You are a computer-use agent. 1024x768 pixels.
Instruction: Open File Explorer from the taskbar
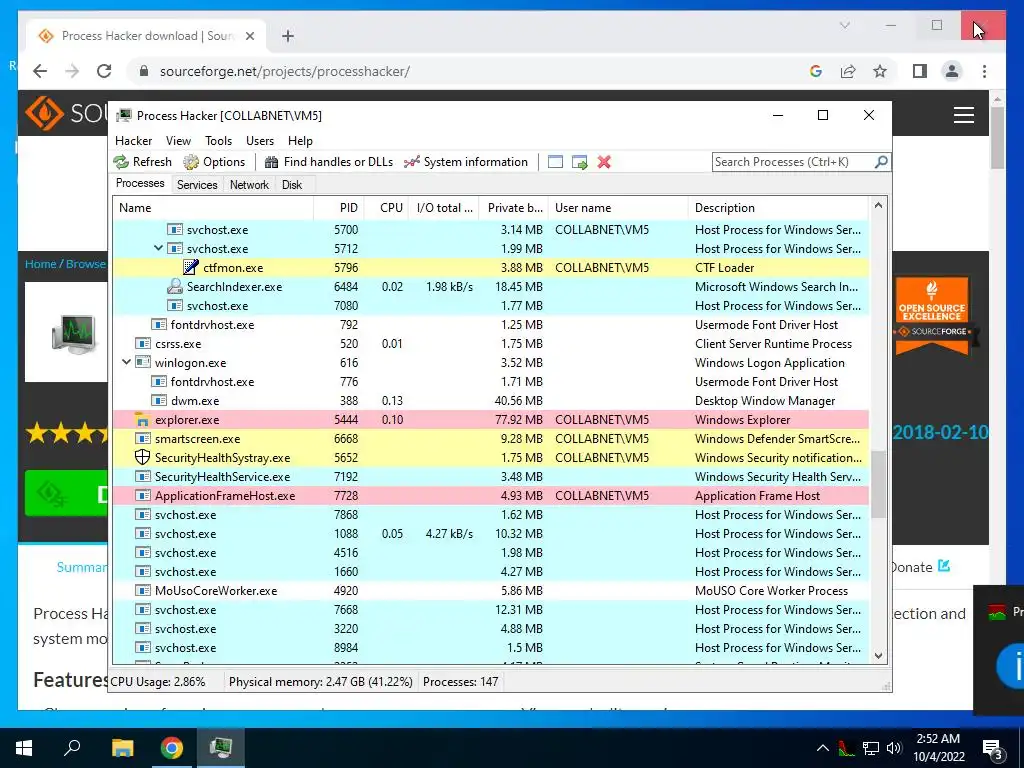point(122,748)
